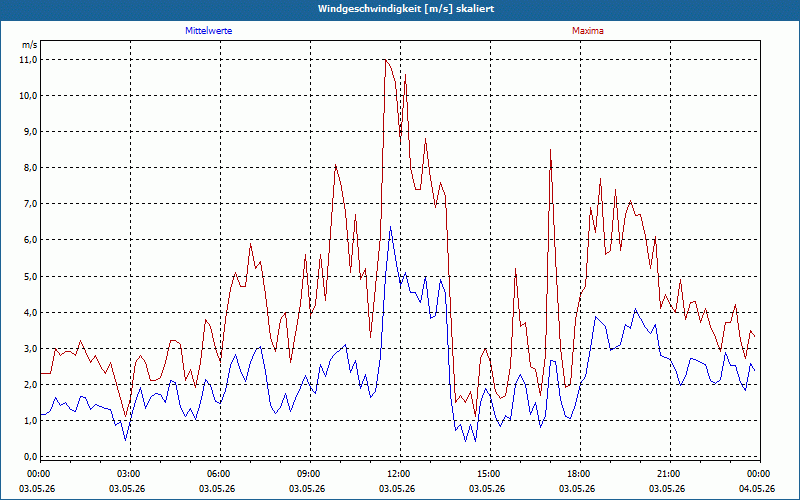800x500 pixels.
Task: Click the 04.05.26 date label
Action: click(x=757, y=489)
